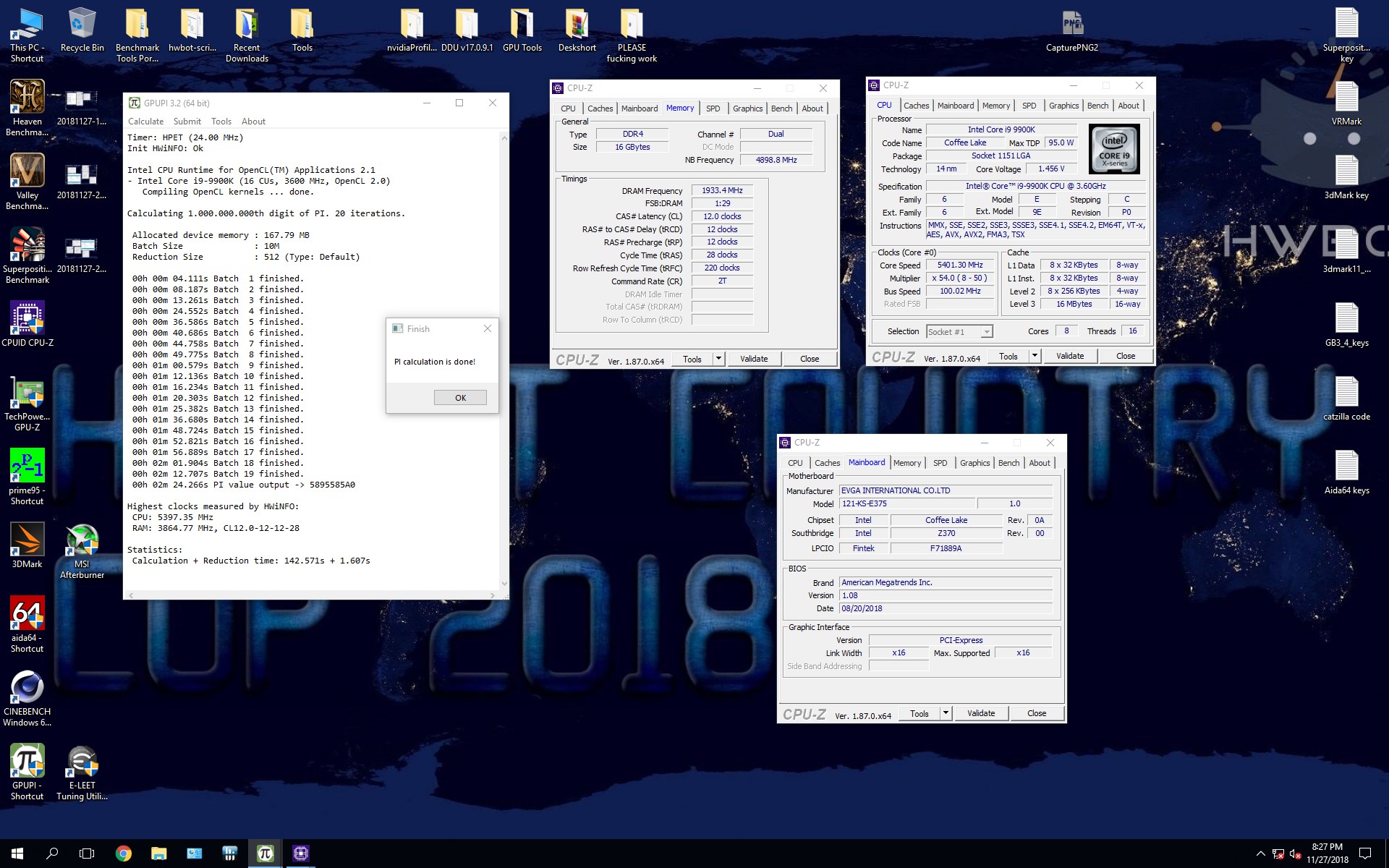Show hidden system tray icons

[x=1261, y=854]
